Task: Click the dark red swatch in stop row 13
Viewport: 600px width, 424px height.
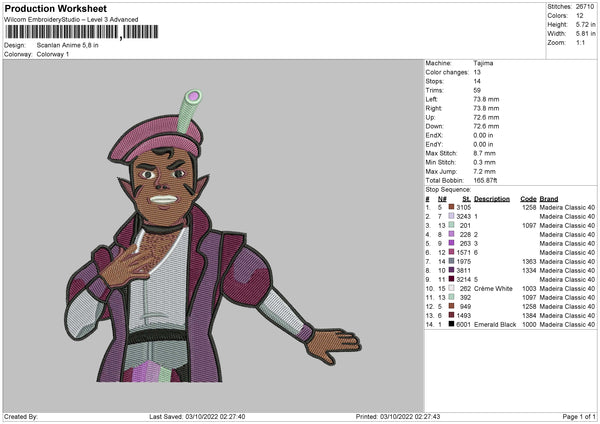Action: [451, 315]
